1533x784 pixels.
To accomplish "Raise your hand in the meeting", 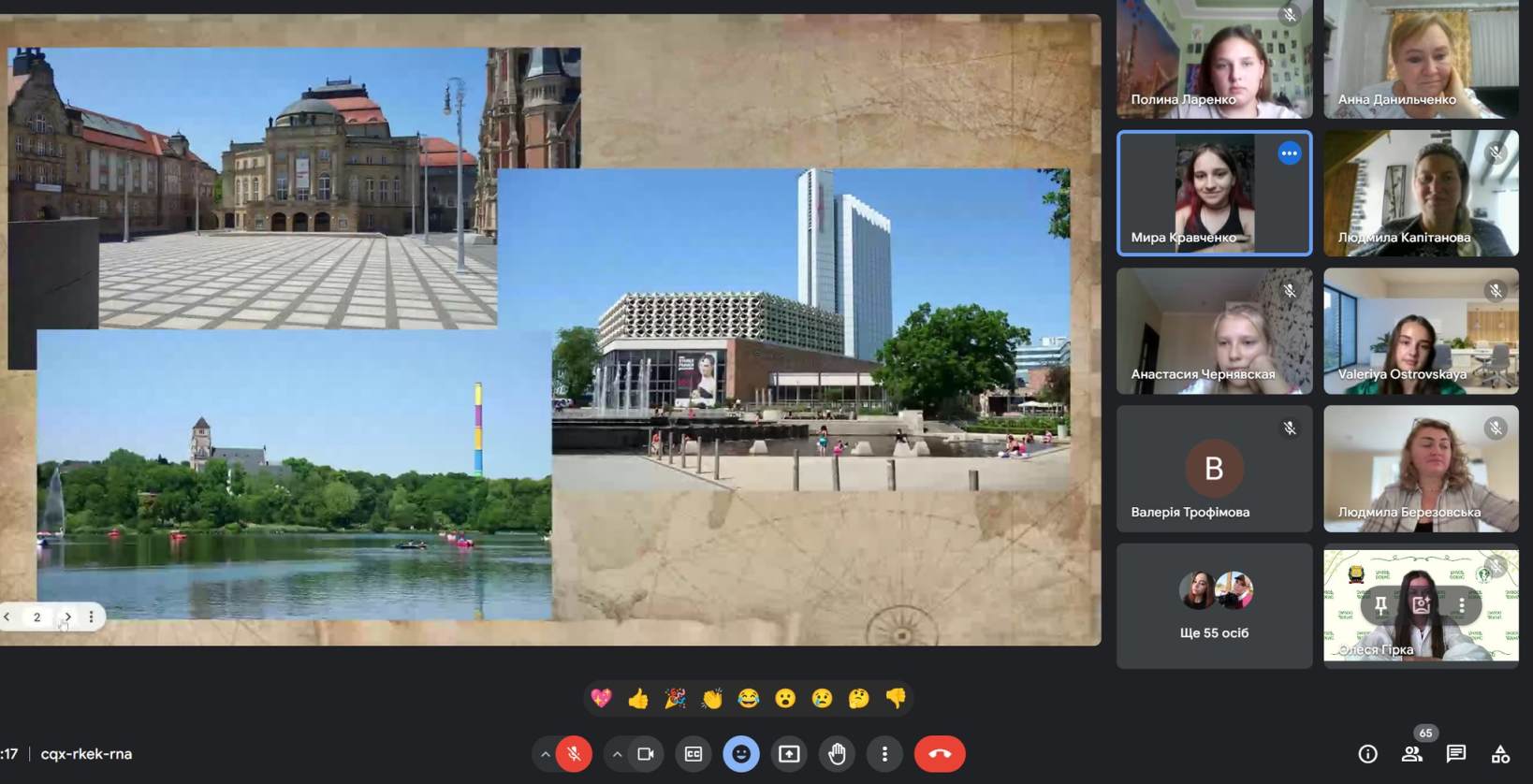I will 837,754.
